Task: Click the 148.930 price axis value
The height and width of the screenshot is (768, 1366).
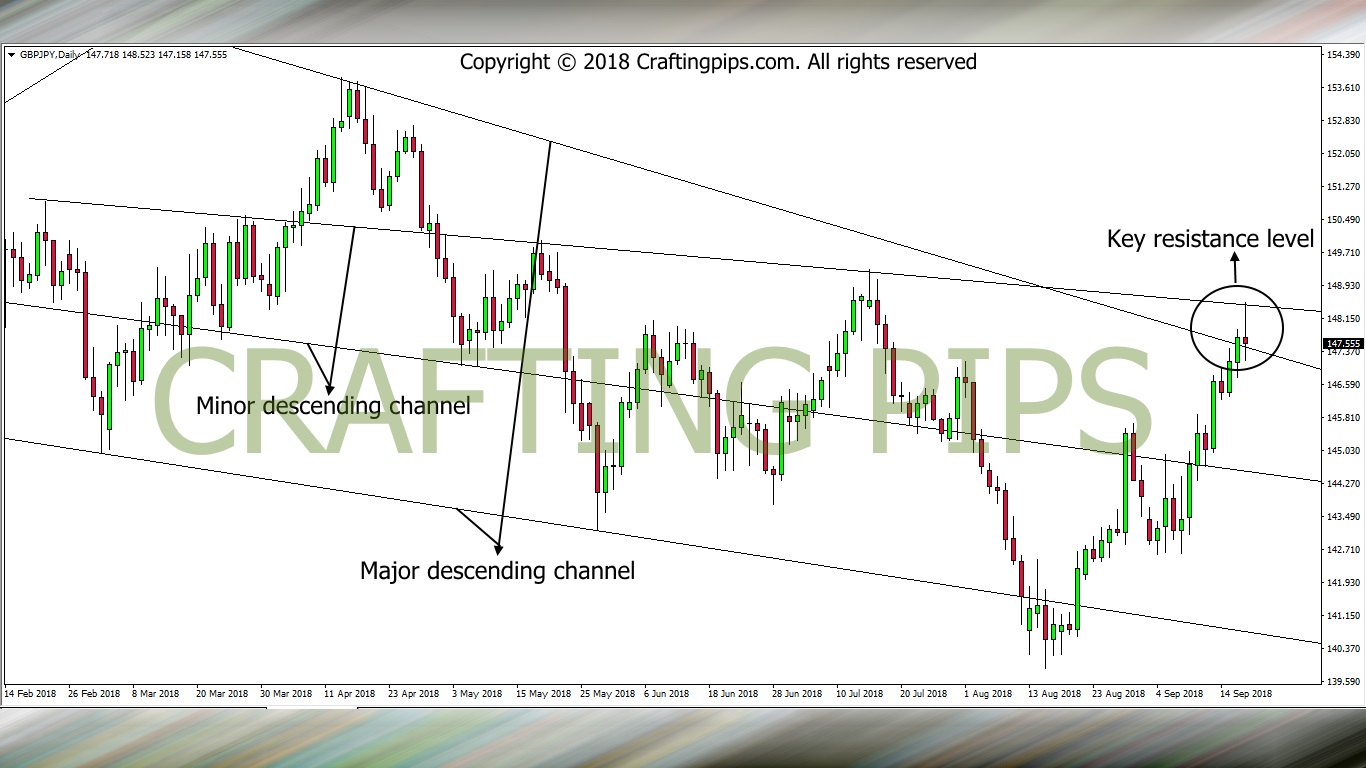Action: [x=1344, y=286]
